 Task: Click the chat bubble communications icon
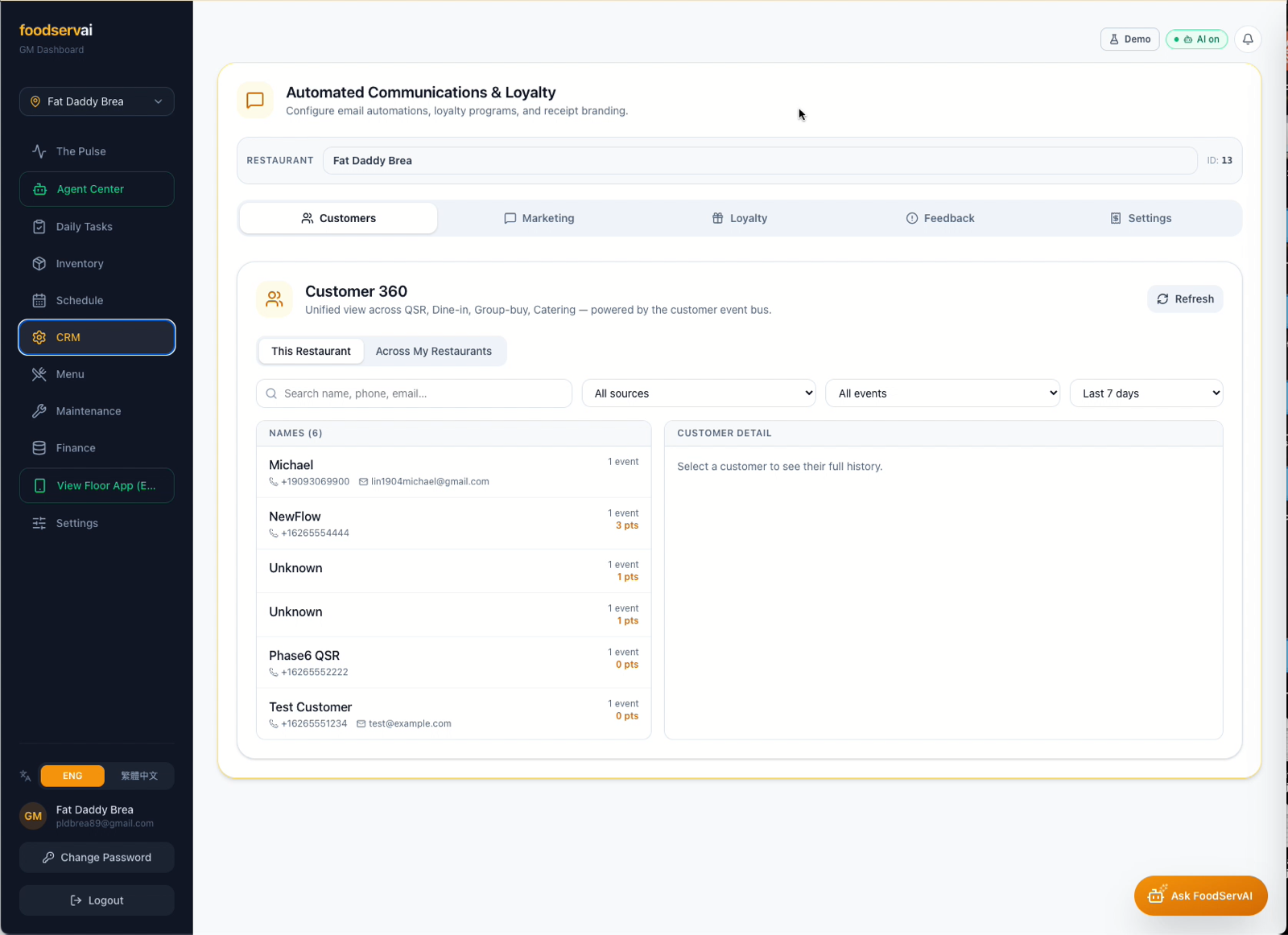(x=255, y=101)
